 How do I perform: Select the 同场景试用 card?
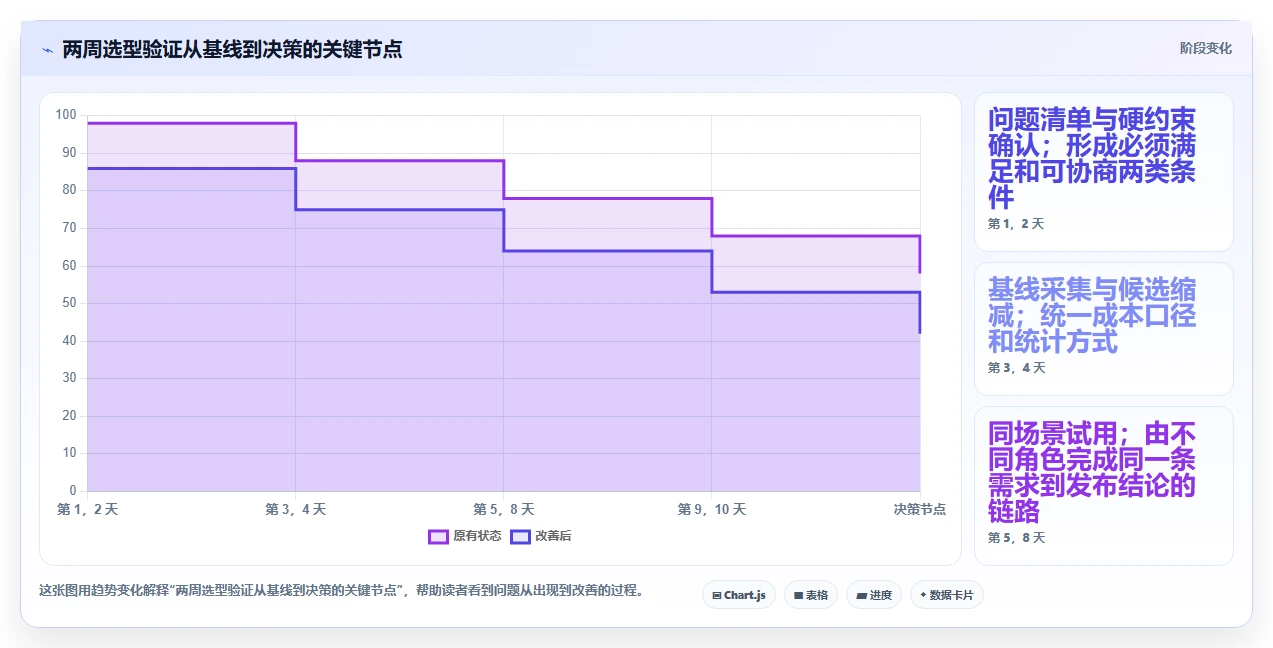pyautogui.click(x=1103, y=486)
